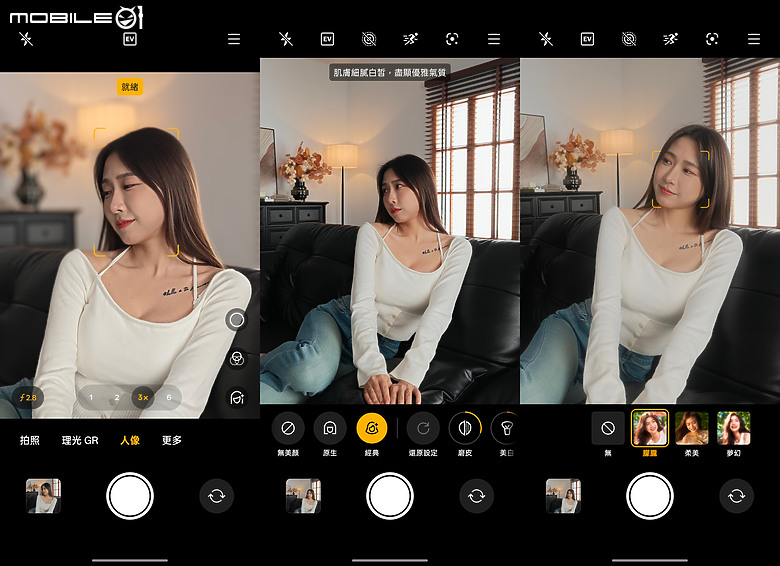Select 3x zoom level
Viewport: 780px width, 566px height.
point(143,397)
